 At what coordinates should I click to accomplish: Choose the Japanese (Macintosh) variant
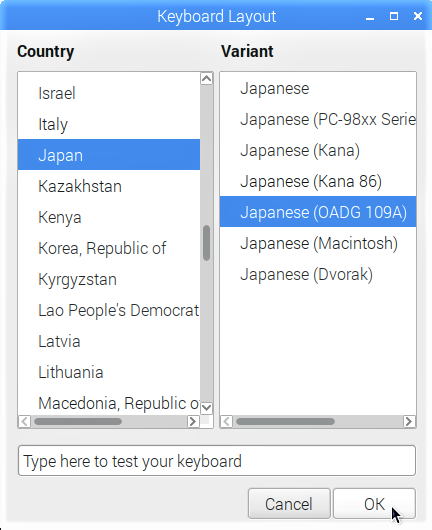(x=318, y=243)
